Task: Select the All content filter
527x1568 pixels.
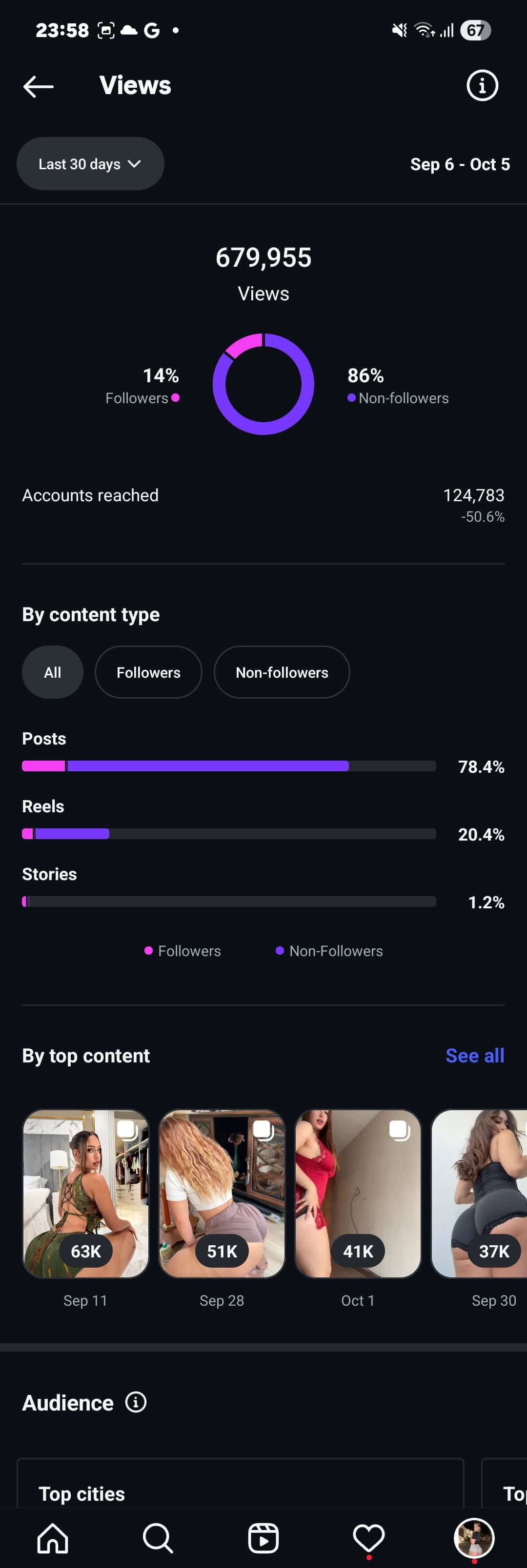Action: (x=52, y=672)
